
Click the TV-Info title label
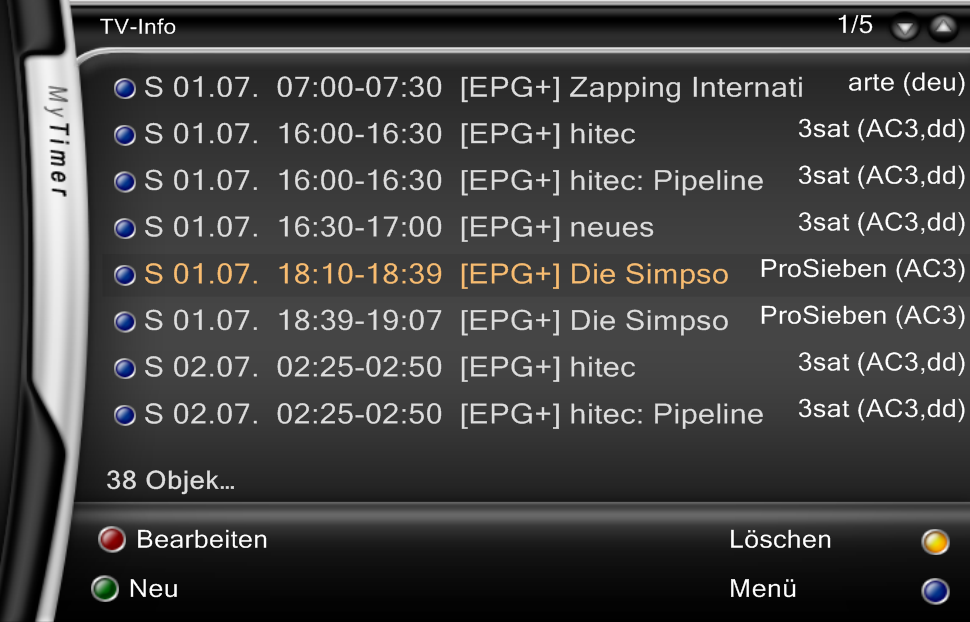(x=138, y=27)
